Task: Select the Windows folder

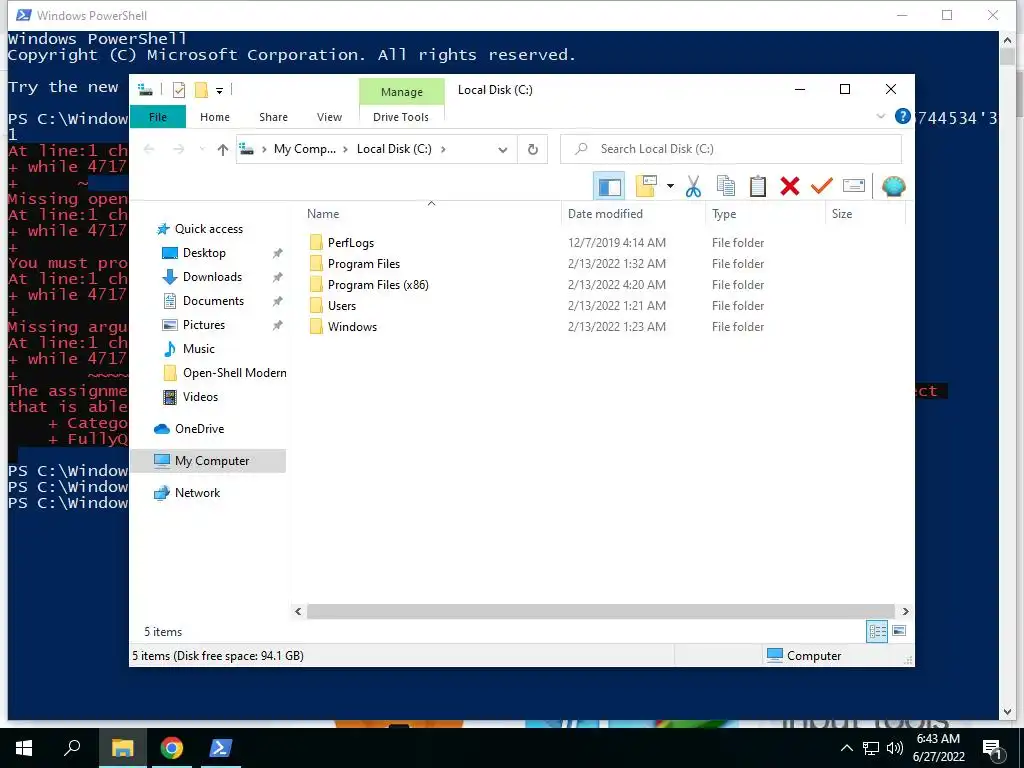Action: pos(353,327)
